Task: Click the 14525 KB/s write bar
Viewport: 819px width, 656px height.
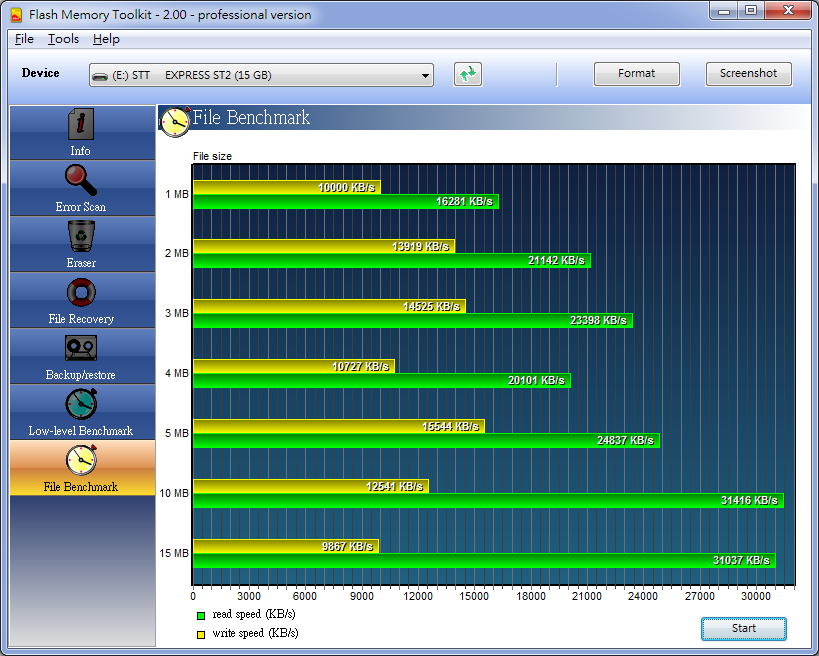Action: click(330, 307)
